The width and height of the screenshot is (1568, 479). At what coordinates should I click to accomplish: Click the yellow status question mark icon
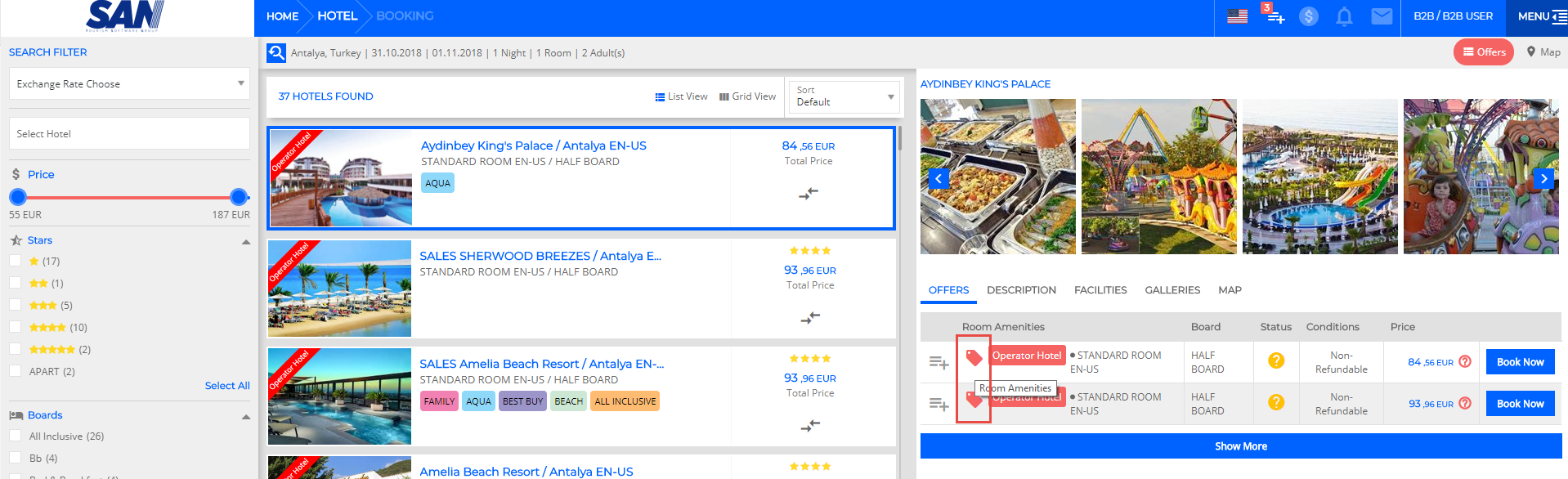[x=1275, y=360]
